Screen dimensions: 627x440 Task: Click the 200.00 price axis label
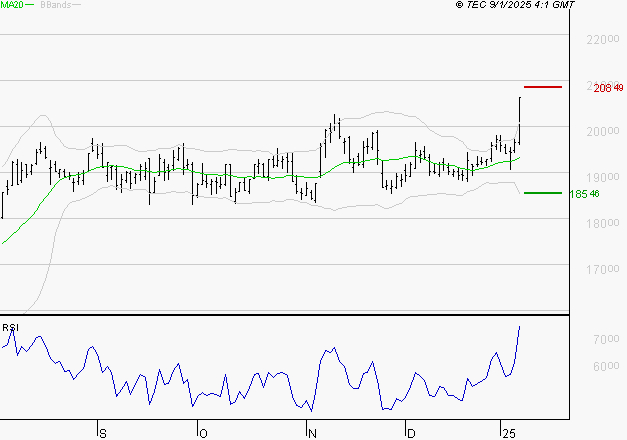603,131
